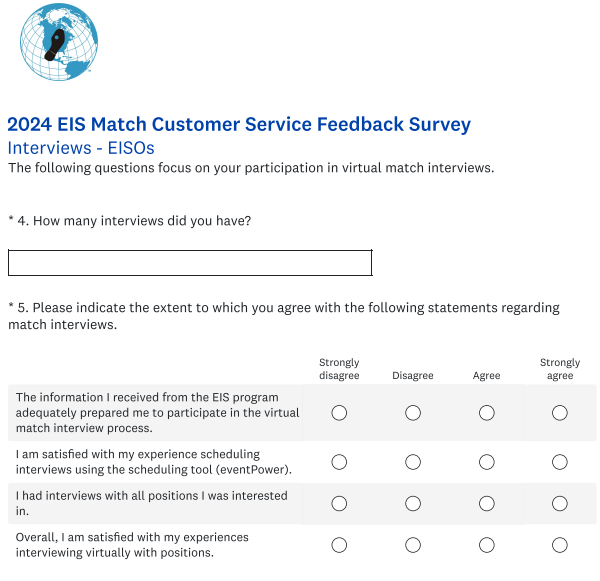Pick Disagree for overall virtual interviewing satisfaction
Viewport: 600px width, 581px height.
point(413,545)
